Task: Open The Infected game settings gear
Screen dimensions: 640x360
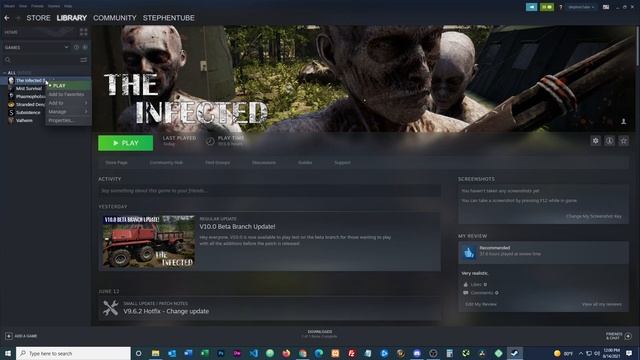Action: [x=596, y=141]
